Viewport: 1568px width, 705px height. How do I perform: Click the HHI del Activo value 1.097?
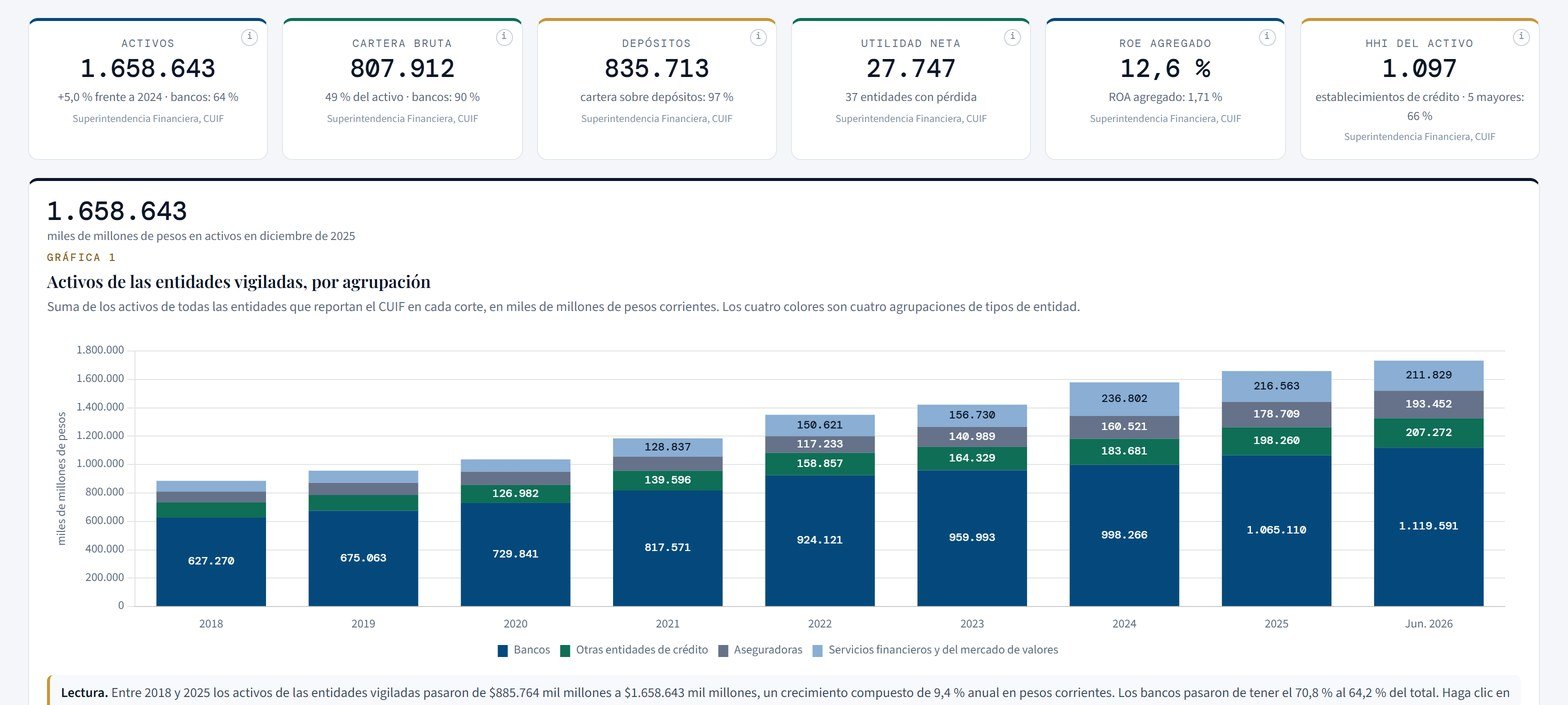tap(1419, 69)
